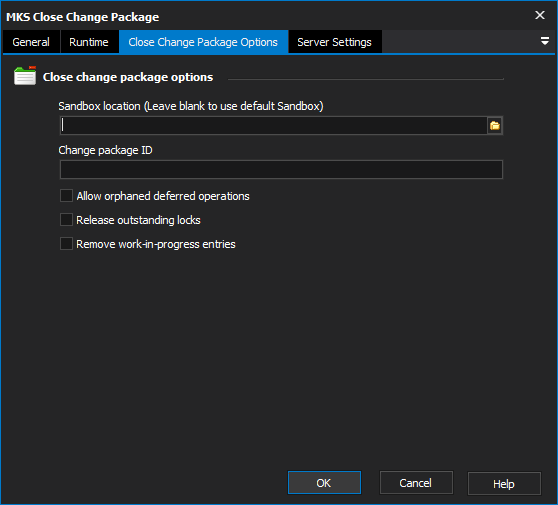Enable Allow orphaned deferred operations
The height and width of the screenshot is (505, 558).
point(67,196)
